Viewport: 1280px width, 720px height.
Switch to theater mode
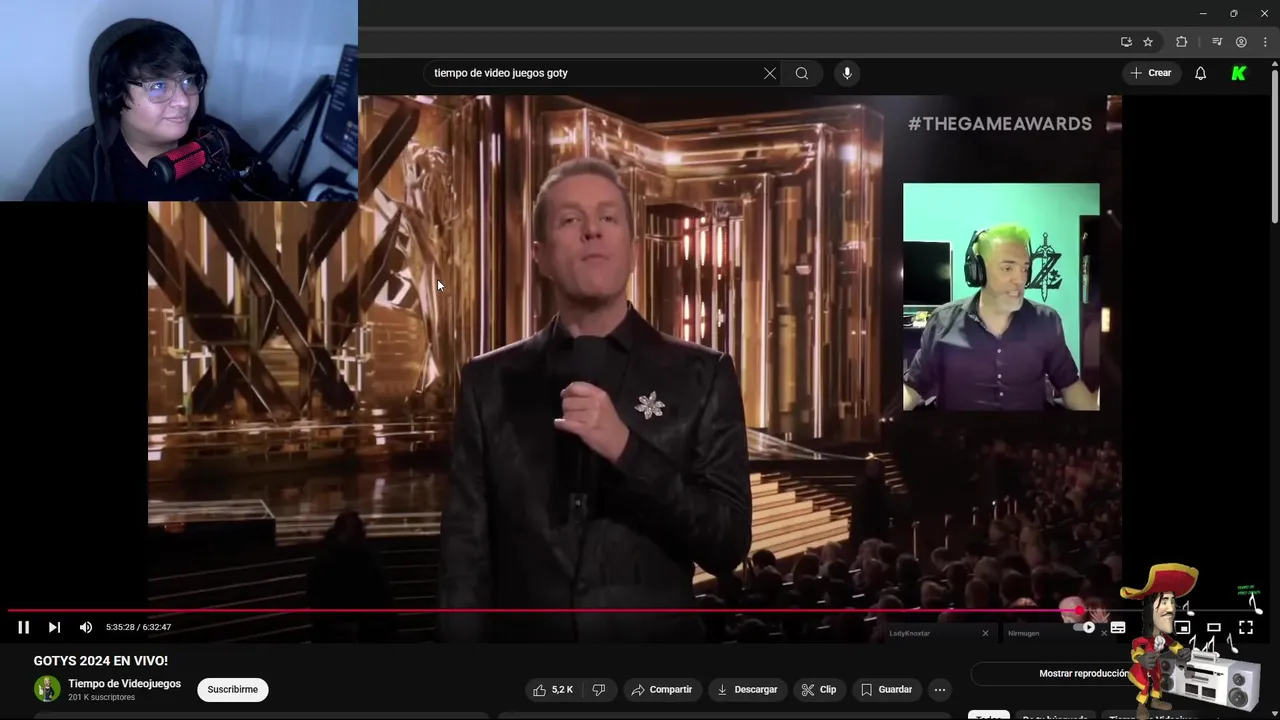tap(1214, 628)
